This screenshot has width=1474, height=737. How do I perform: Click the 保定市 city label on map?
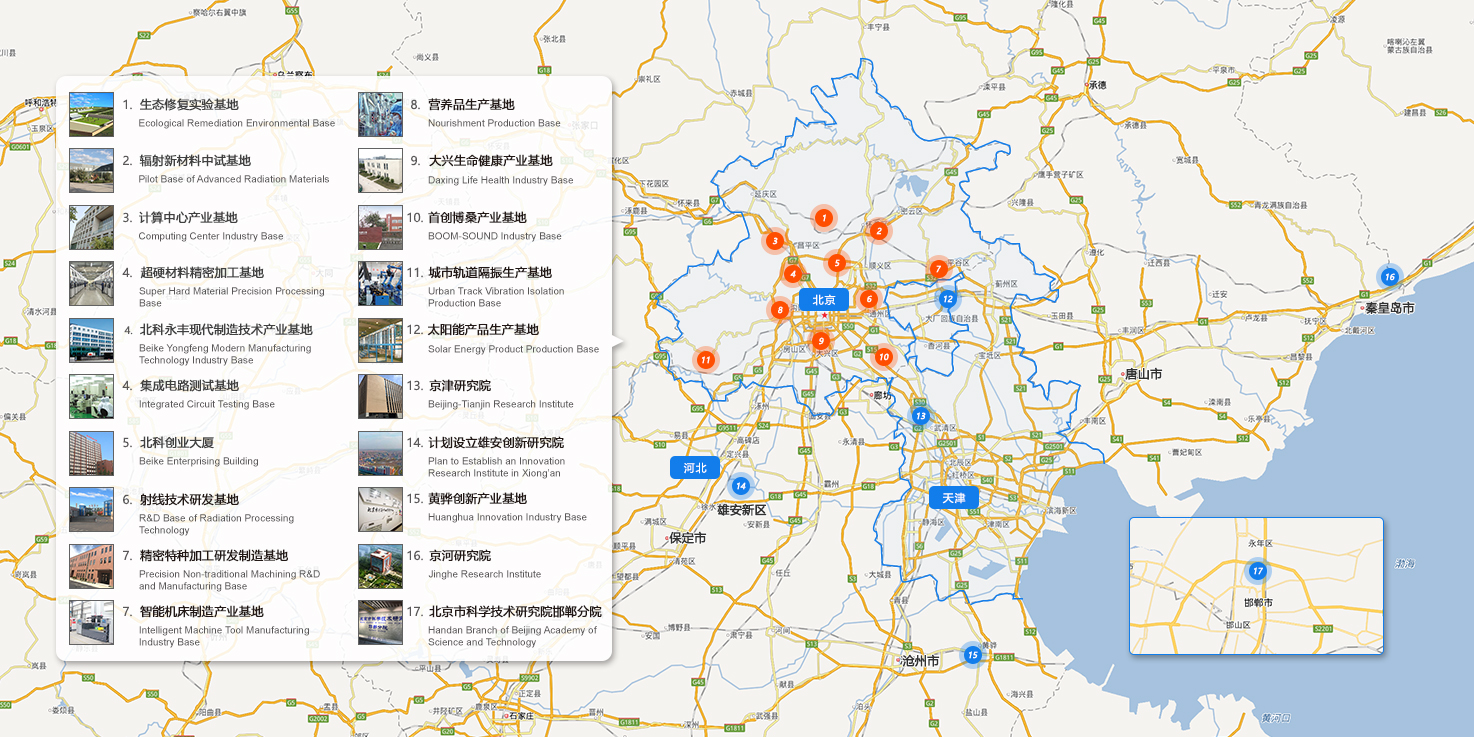coord(688,537)
